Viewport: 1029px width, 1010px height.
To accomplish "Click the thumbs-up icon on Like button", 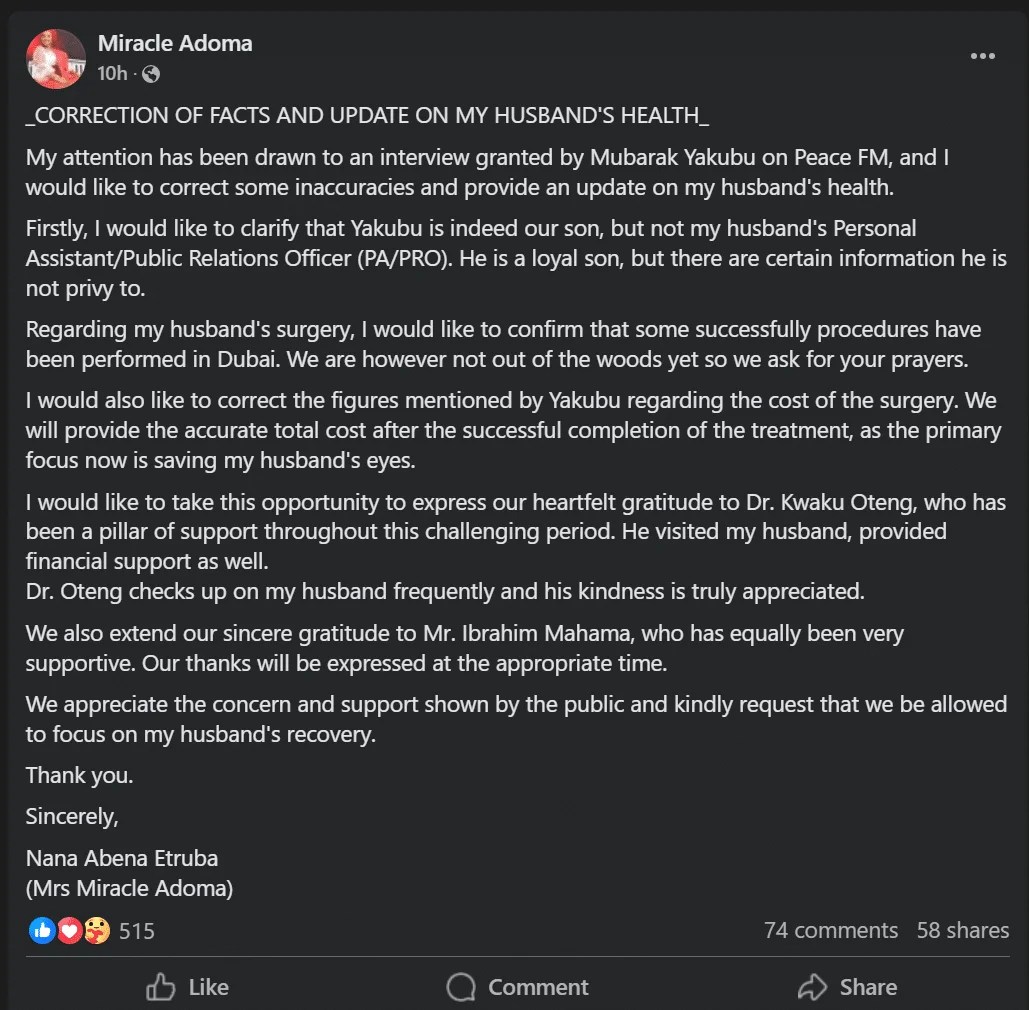I will click(161, 986).
